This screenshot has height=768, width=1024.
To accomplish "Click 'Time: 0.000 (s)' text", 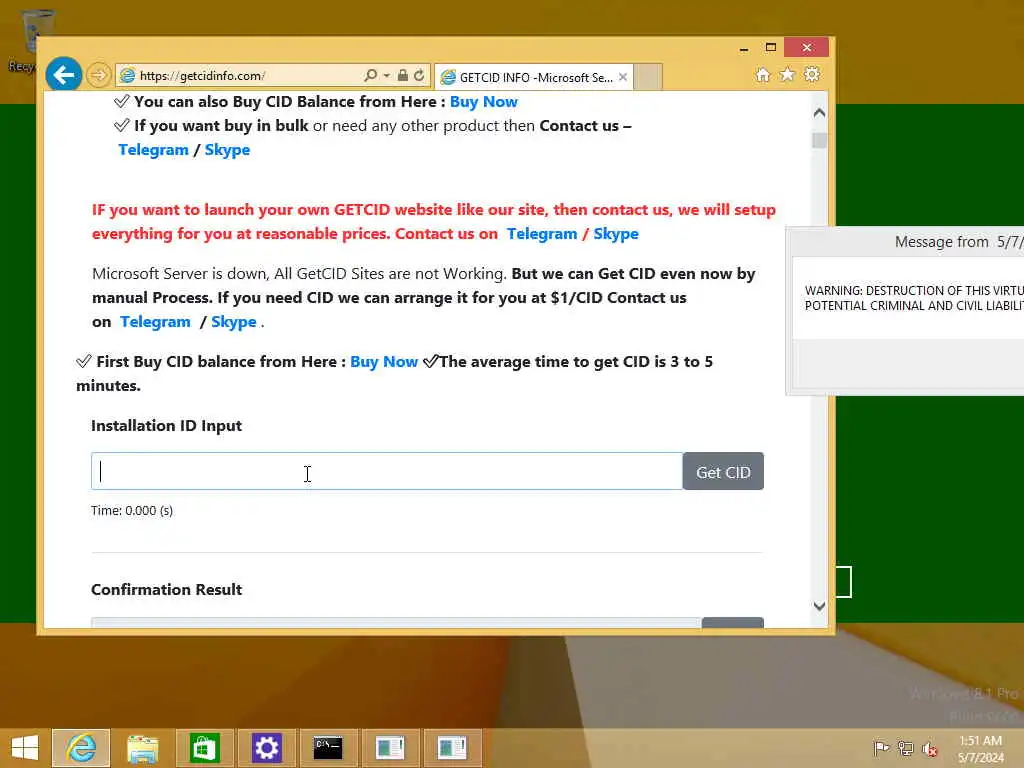I will [132, 511].
